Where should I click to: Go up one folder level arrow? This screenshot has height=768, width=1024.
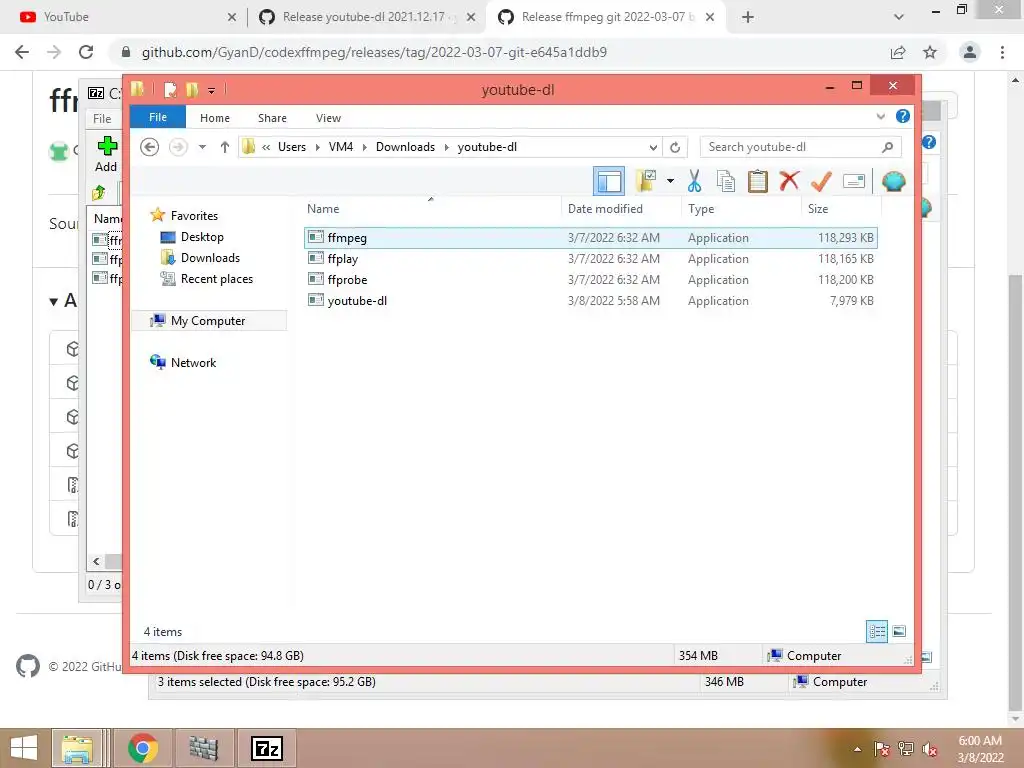click(225, 147)
